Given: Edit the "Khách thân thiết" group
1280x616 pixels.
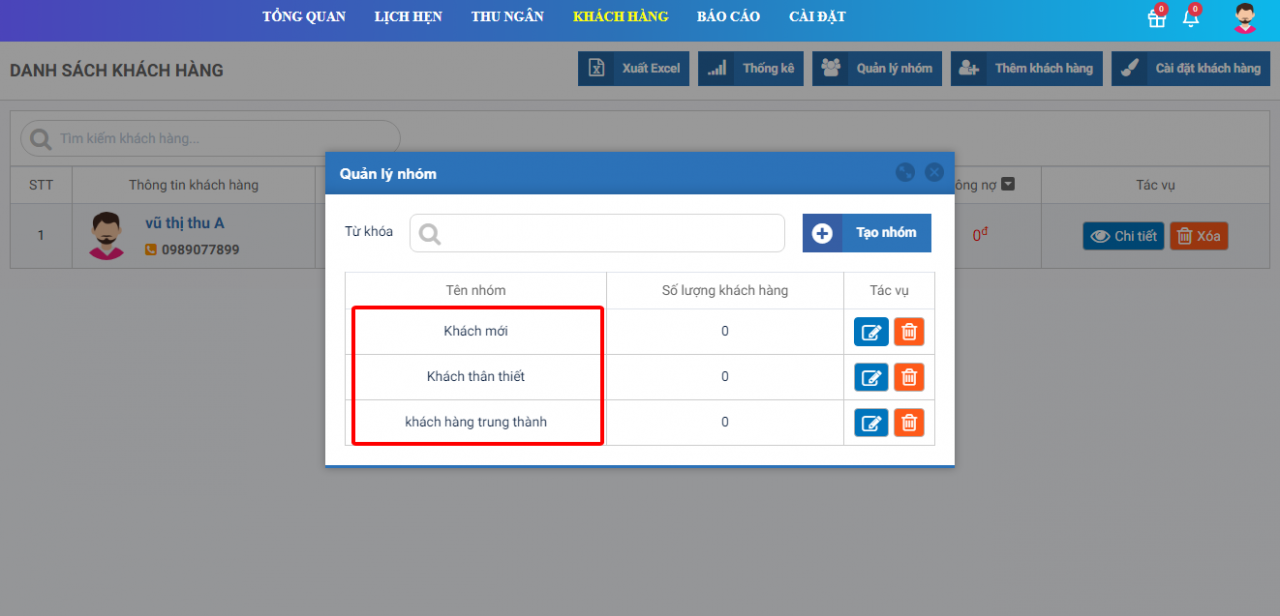Looking at the screenshot, I should coord(871,377).
